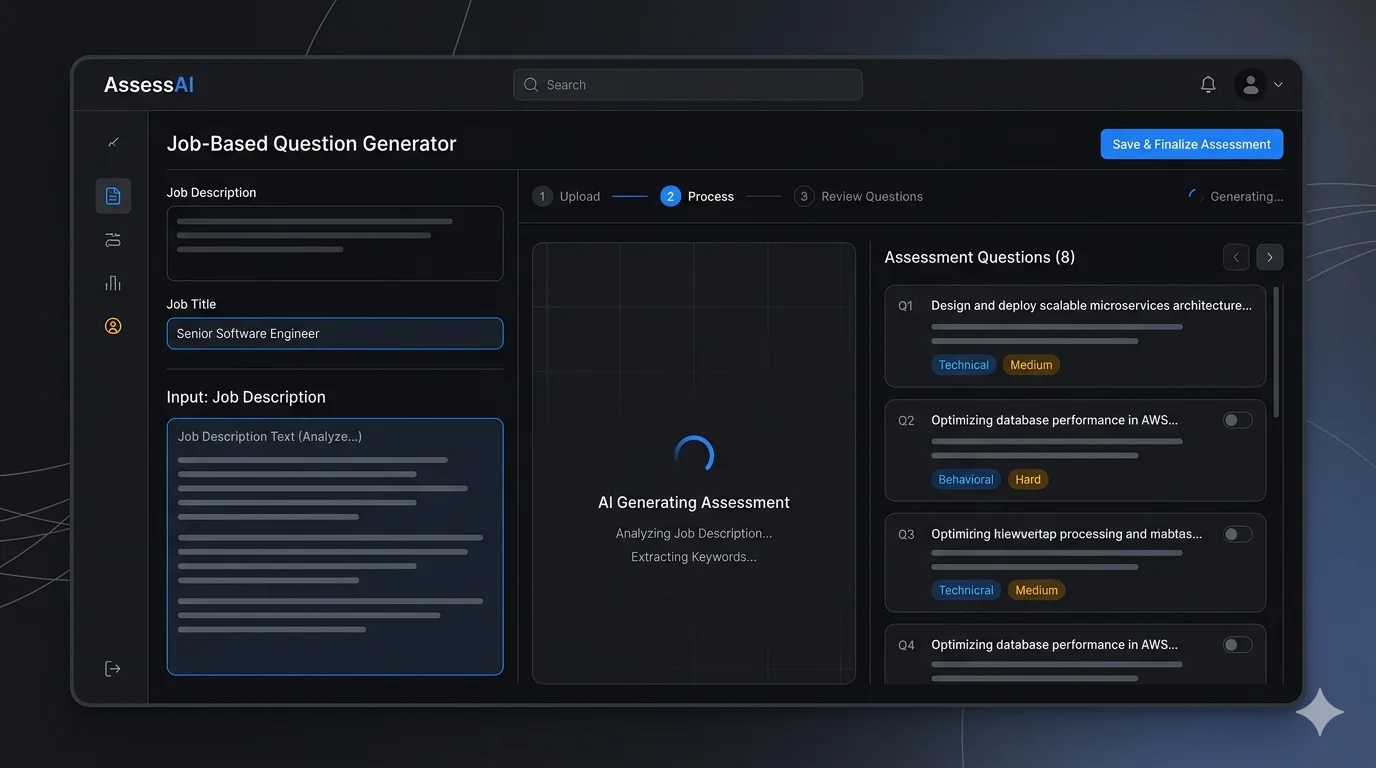Screen dimensions: 1376x768
Task: Open Q3 processing question title
Action: coord(1067,534)
